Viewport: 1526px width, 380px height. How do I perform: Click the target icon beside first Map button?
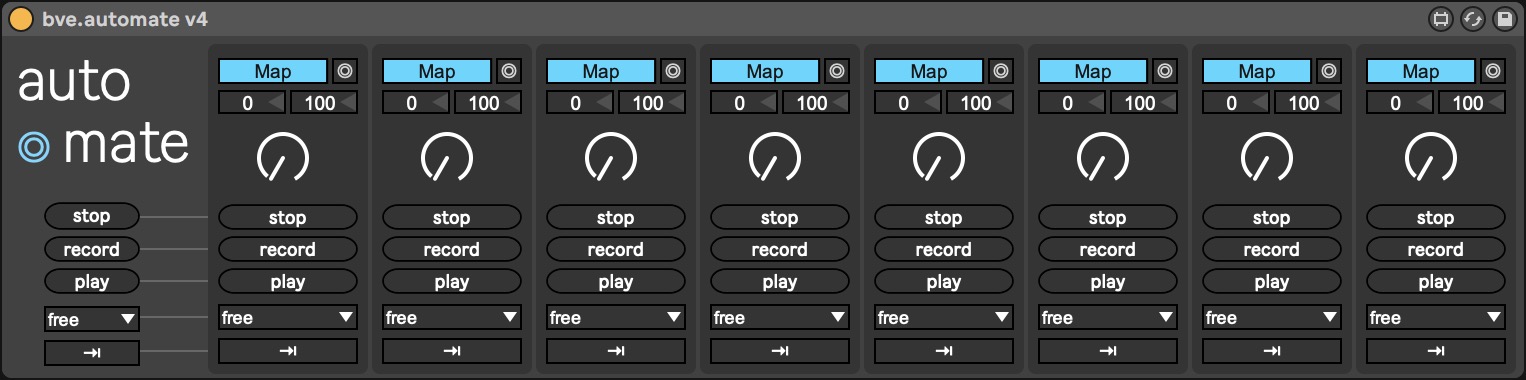(345, 71)
